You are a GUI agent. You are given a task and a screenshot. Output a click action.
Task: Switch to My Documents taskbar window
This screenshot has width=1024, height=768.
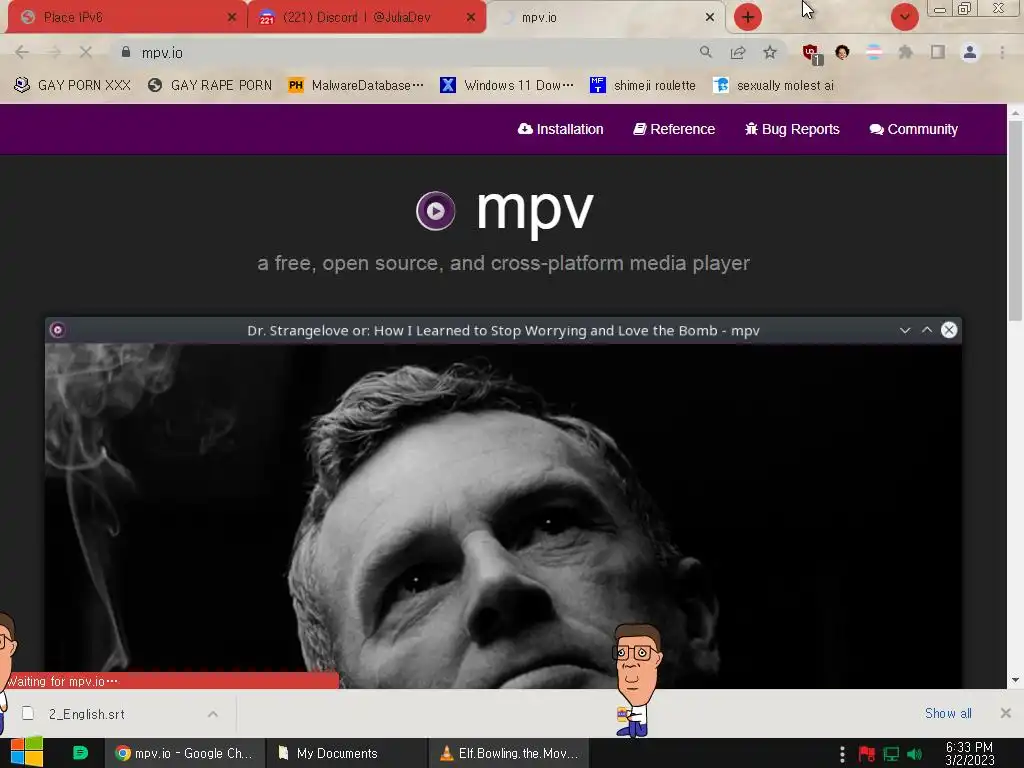[346, 753]
